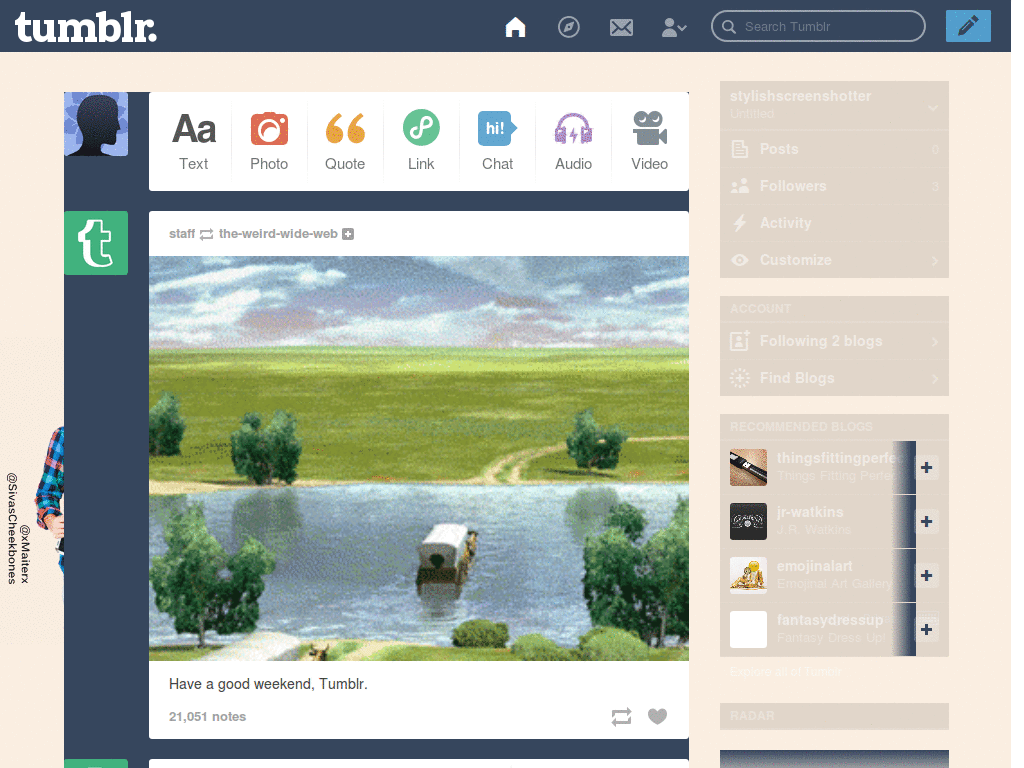Click emojinalart avatar thumbnail
This screenshot has width=1024, height=768.
[x=748, y=575]
